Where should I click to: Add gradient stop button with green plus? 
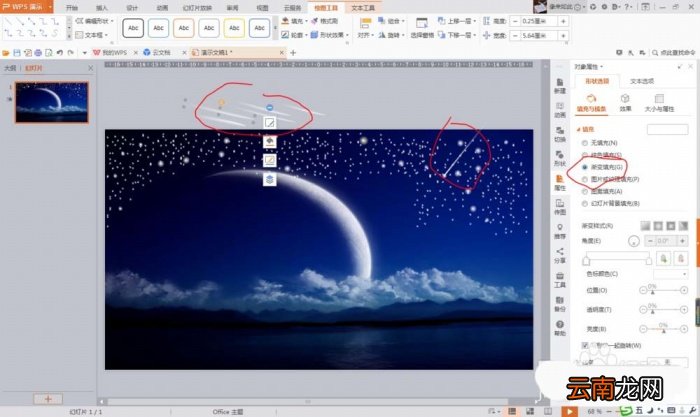point(663,259)
